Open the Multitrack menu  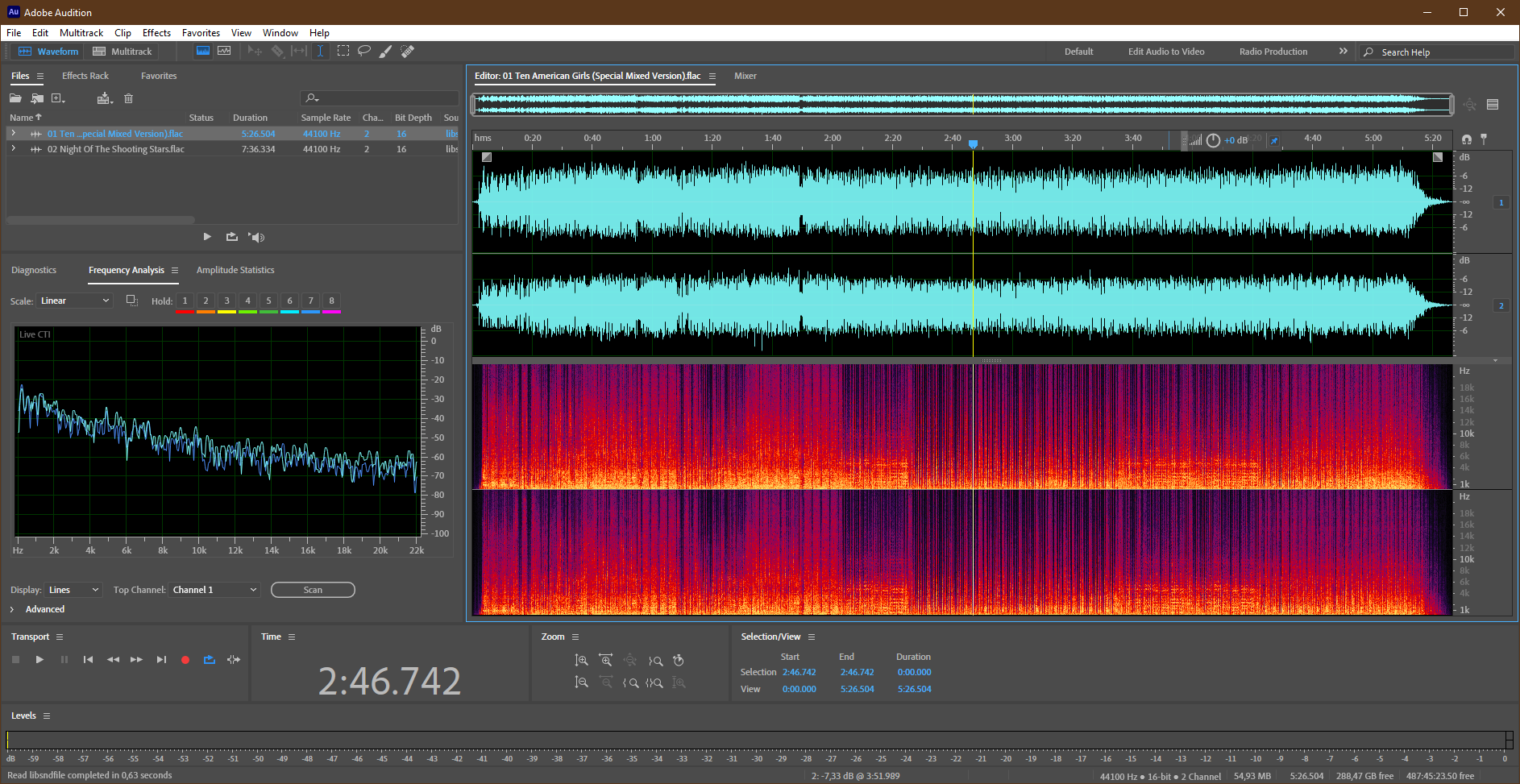(81, 33)
